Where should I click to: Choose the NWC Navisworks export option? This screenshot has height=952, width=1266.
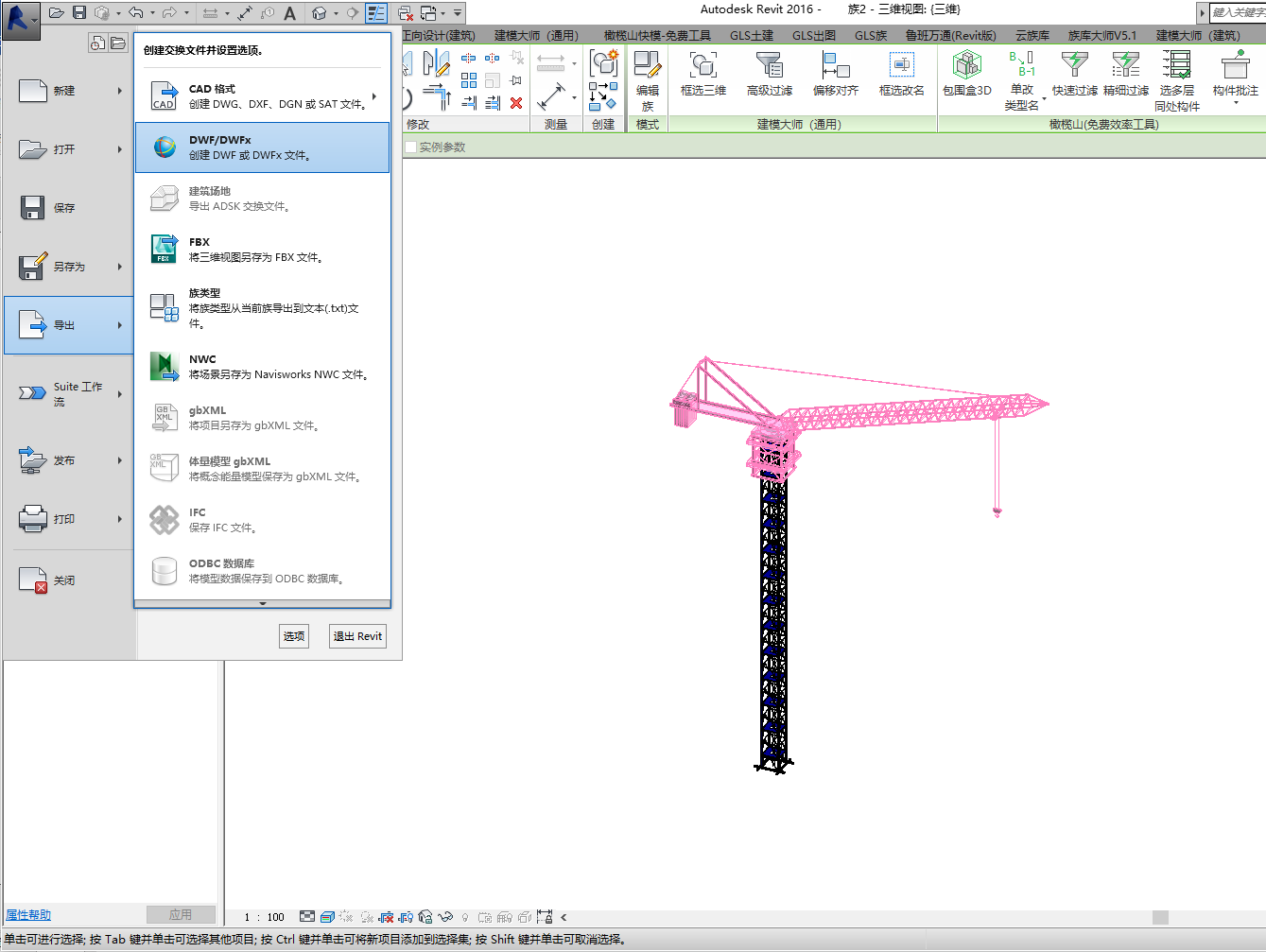262,367
